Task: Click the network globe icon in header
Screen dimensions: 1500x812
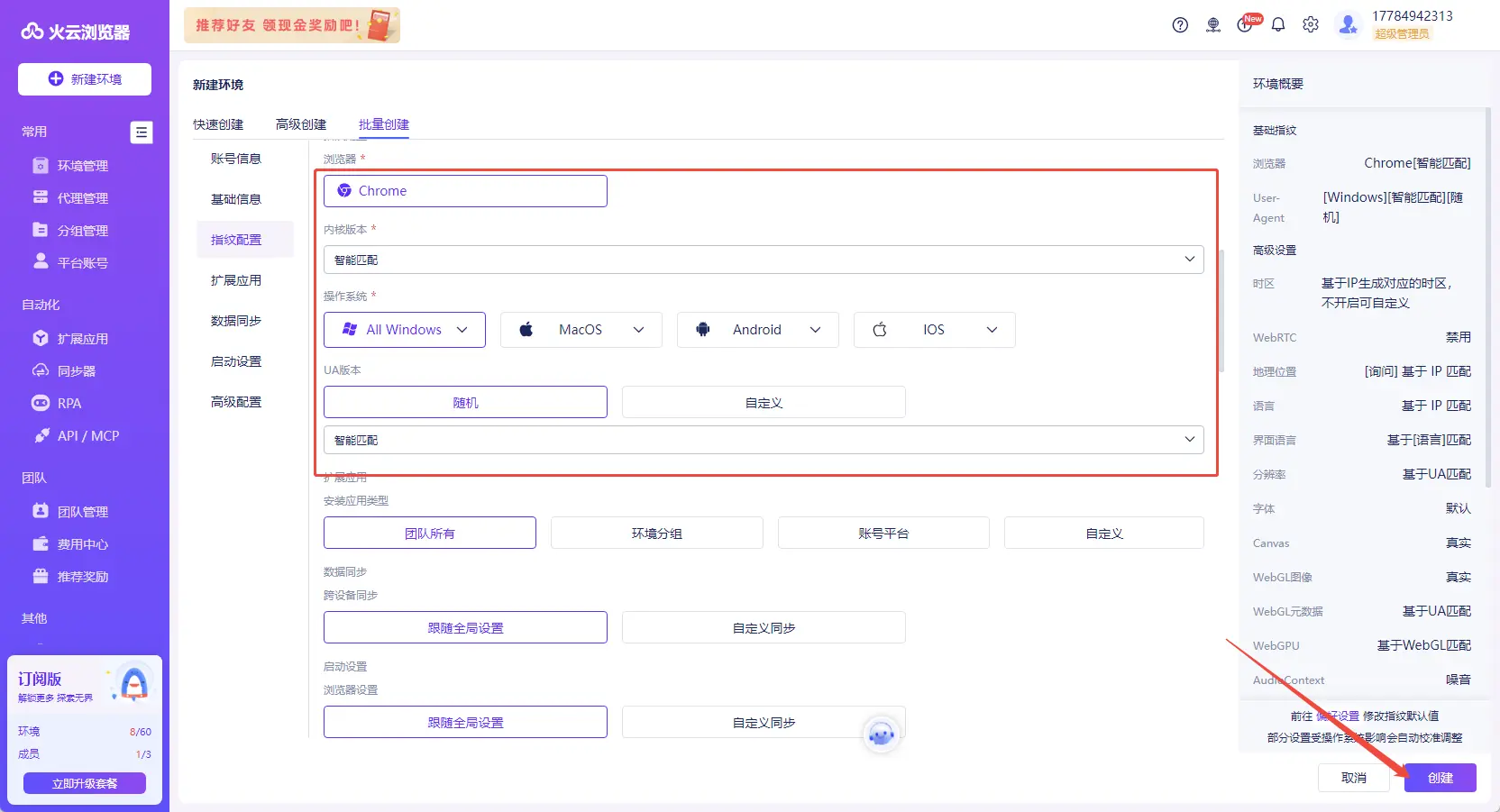Action: click(x=1213, y=25)
